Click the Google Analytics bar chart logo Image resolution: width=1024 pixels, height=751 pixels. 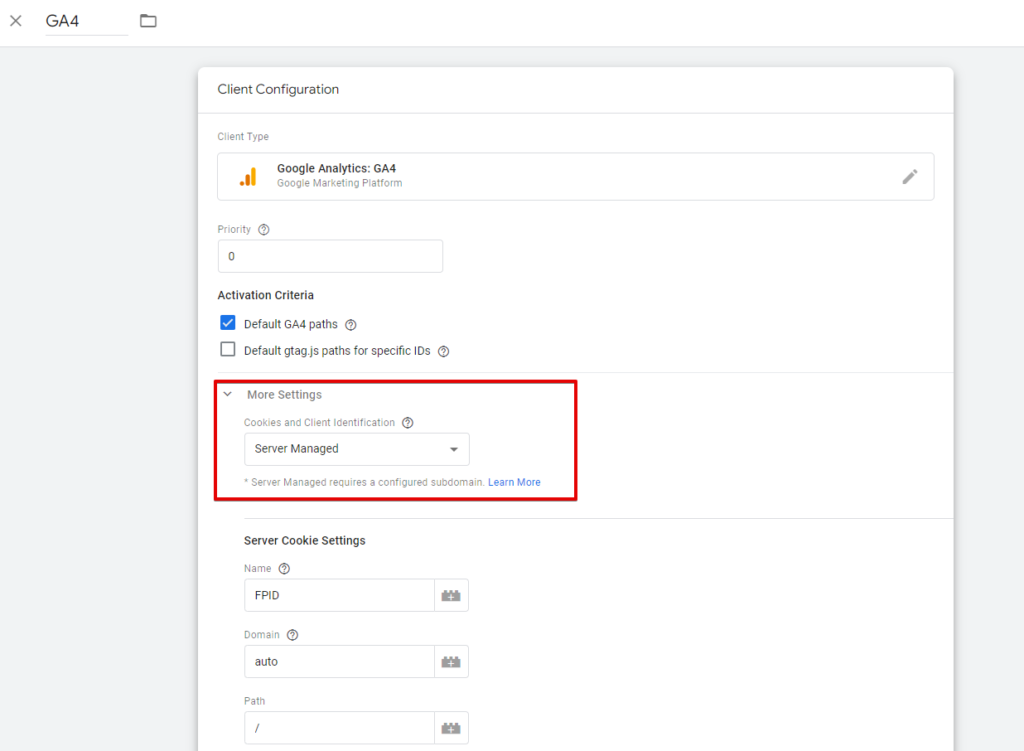248,177
